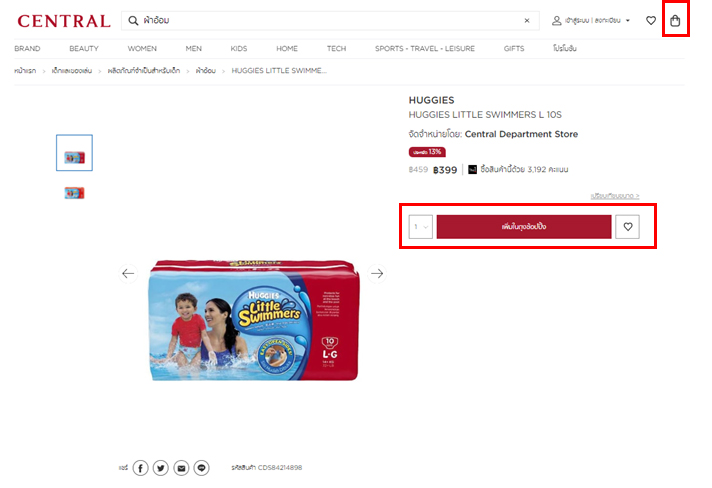This screenshot has height=488, width=712.
Task: Click the search magnifier icon
Action: [133, 20]
